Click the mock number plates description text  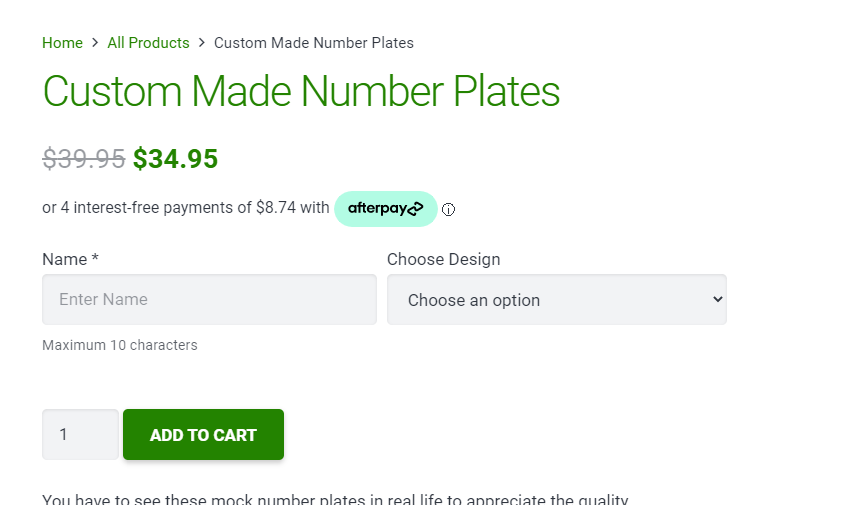pyautogui.click(x=335, y=499)
